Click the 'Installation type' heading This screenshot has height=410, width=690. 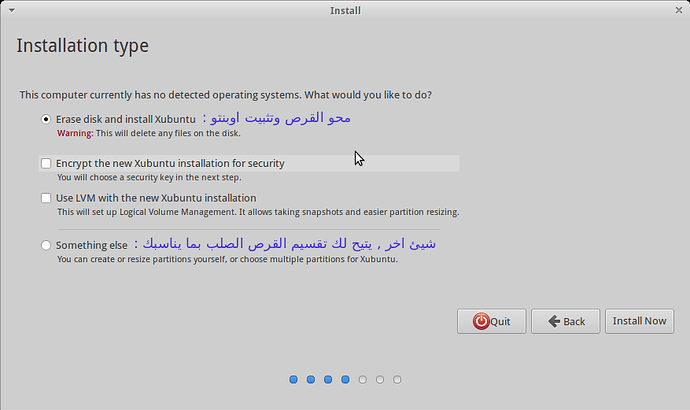[x=83, y=46]
